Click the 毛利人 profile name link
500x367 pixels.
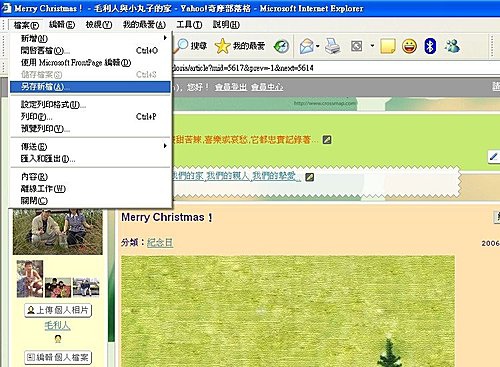click(x=57, y=325)
